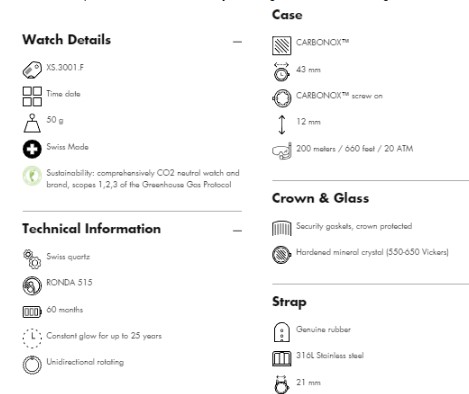Click the price tag icon beside XS.3001.F

coord(32,70)
